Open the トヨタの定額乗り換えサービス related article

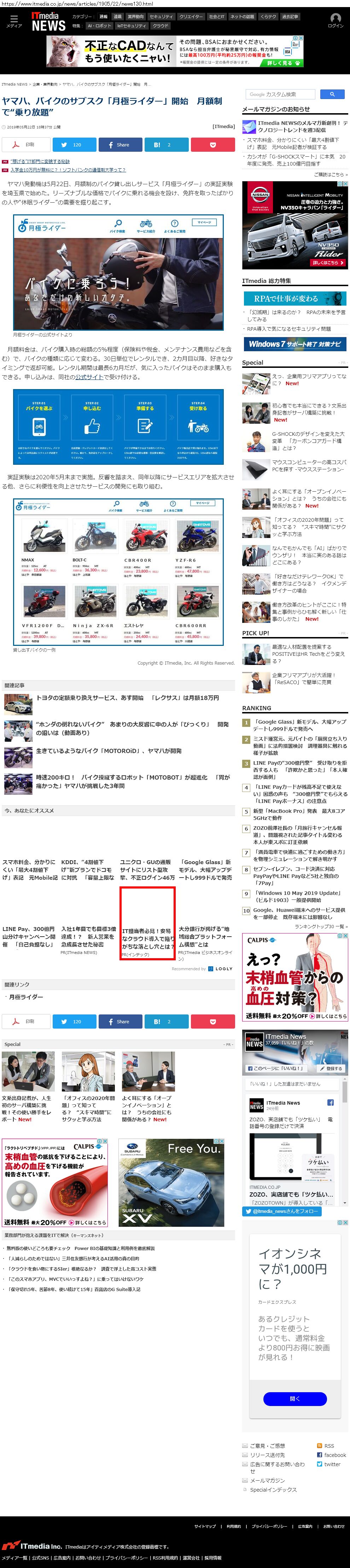[127, 698]
